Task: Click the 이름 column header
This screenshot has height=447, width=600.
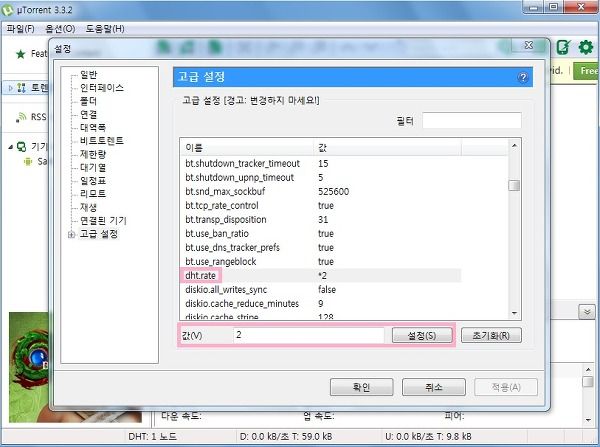Action: (246, 147)
